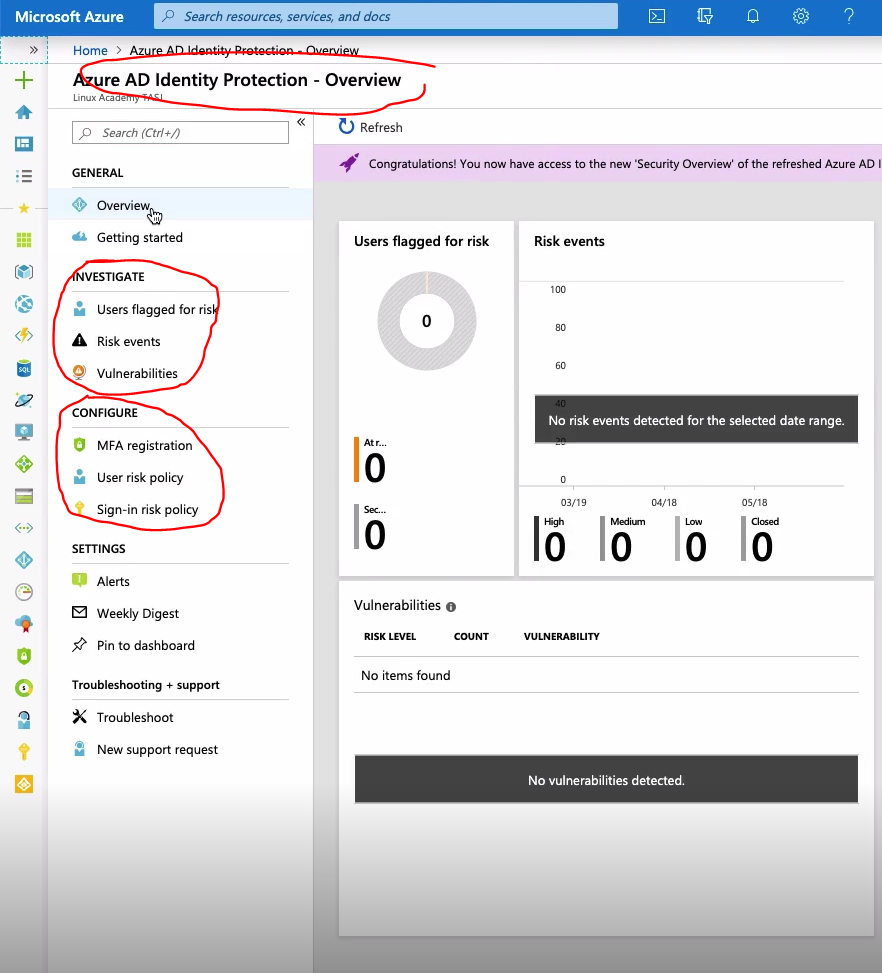Image resolution: width=882 pixels, height=973 pixels.
Task: Open Cloud Shell from the top bar
Action: pyautogui.click(x=657, y=16)
